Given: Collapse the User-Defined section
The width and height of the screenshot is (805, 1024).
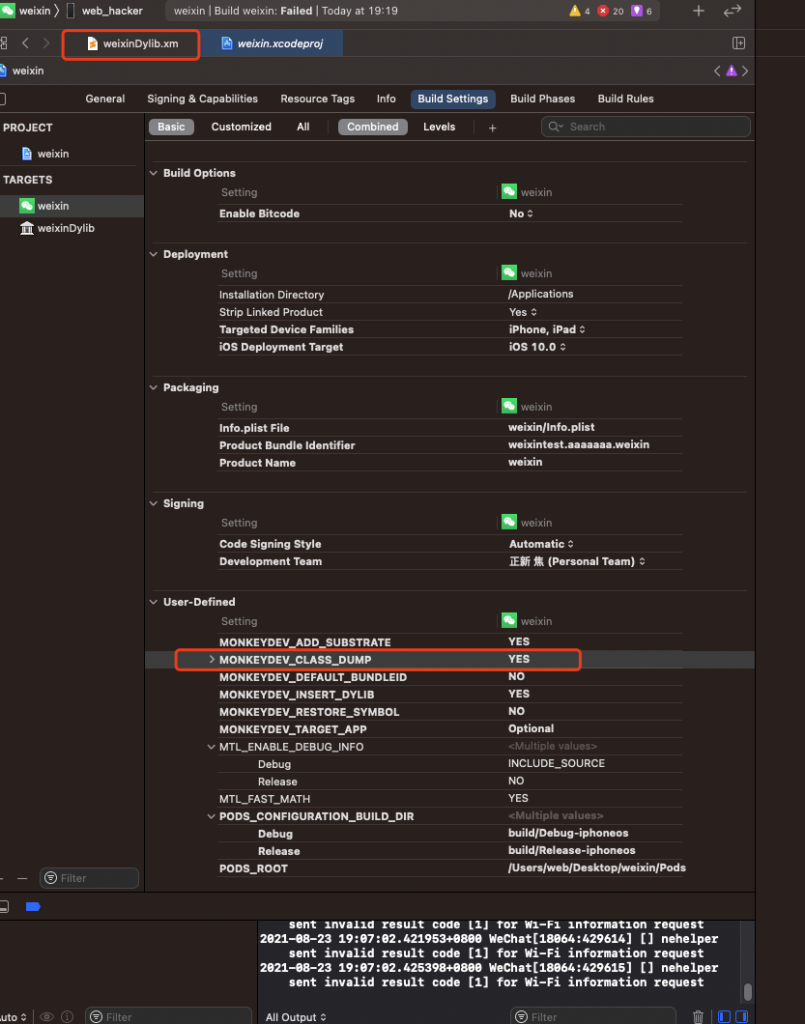Looking at the screenshot, I should click(x=154, y=602).
